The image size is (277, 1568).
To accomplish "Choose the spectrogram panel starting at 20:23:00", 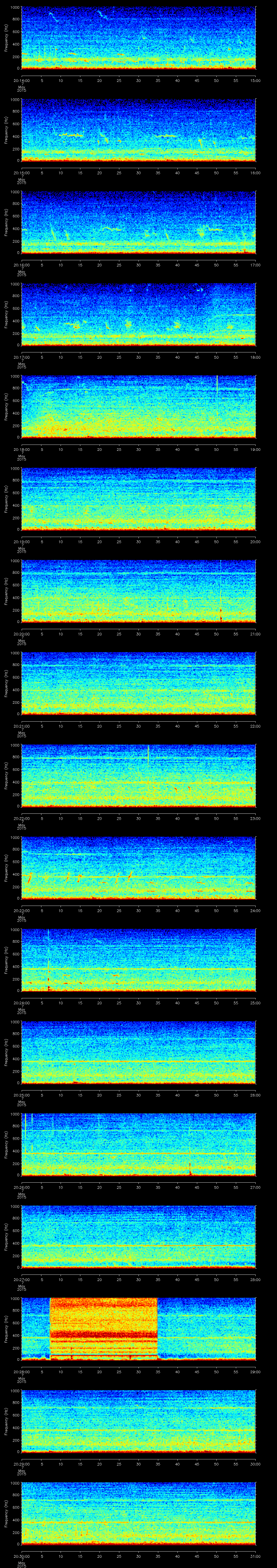I will pos(139,868).
